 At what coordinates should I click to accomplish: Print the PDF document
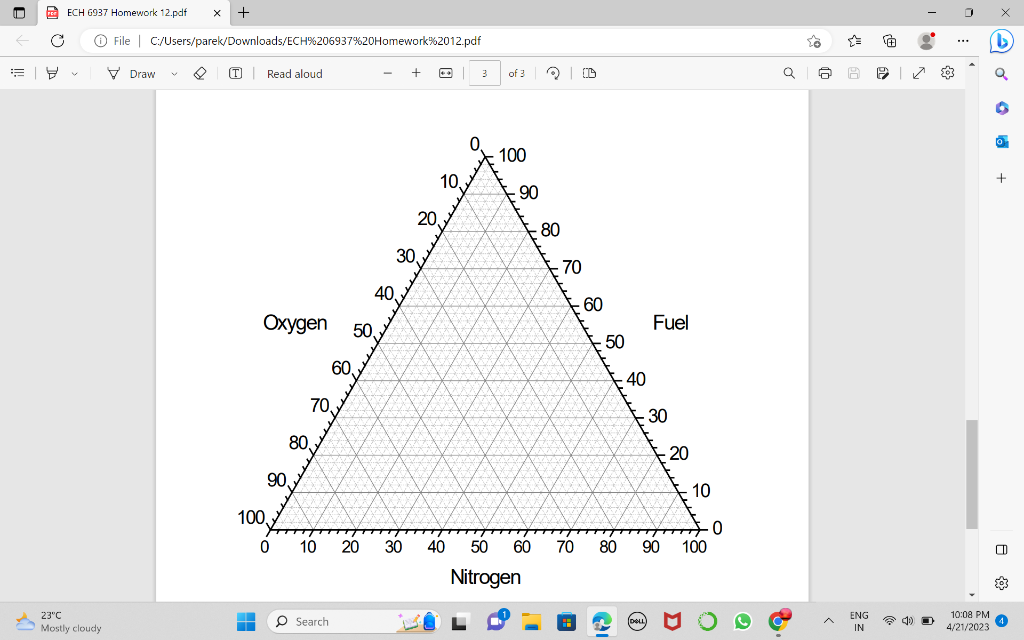[x=824, y=72]
